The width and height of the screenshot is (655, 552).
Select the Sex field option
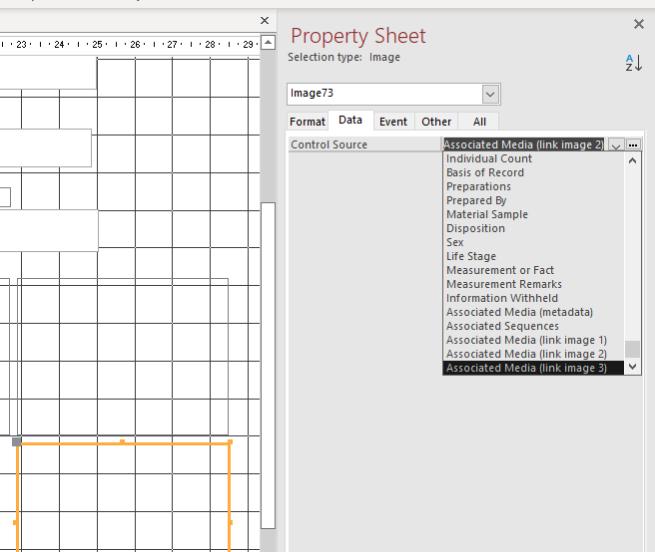click(x=533, y=242)
